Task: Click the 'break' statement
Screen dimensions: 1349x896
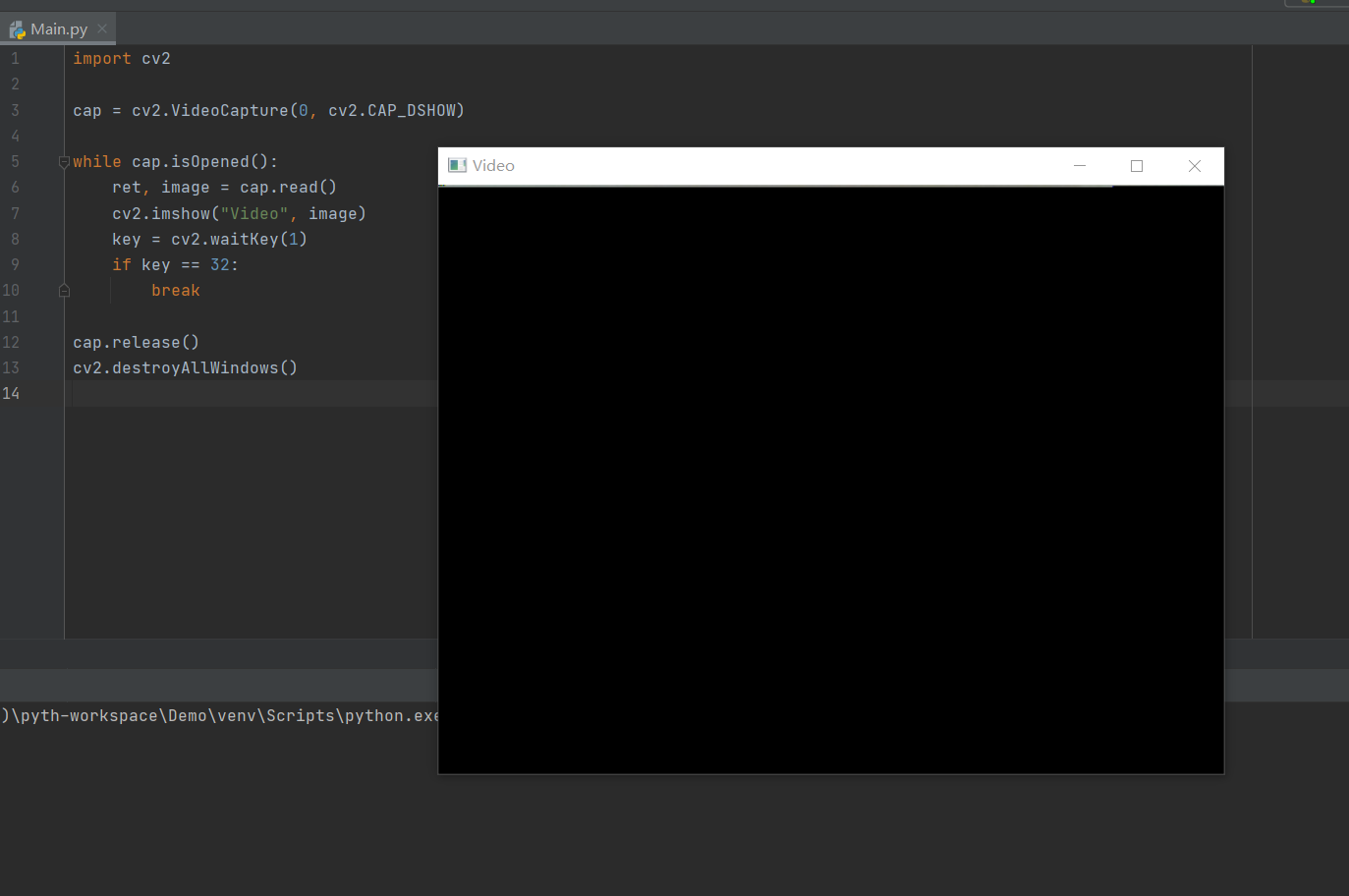Action: pyautogui.click(x=176, y=291)
